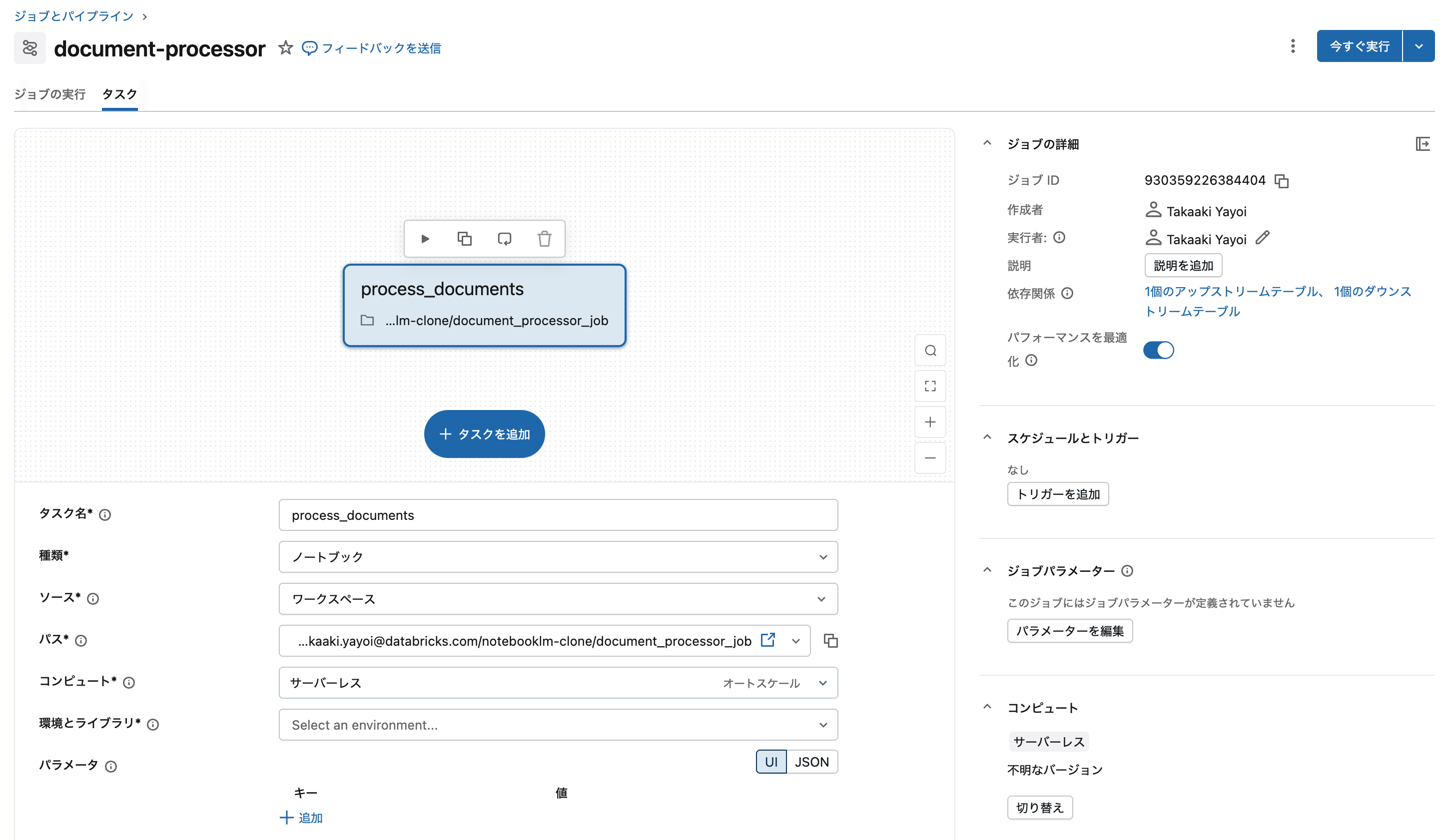
Task: Switch parameters view to JSON
Action: point(811,762)
